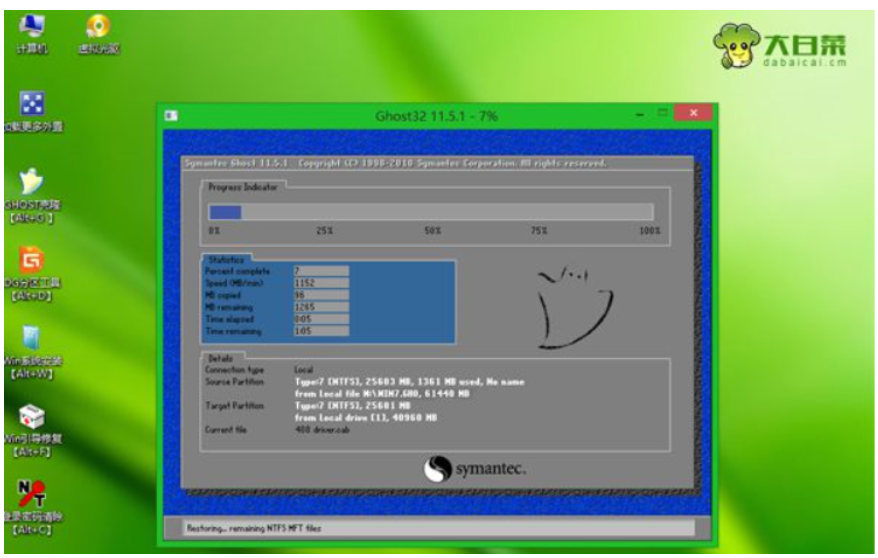Image resolution: width=878 pixels, height=558 pixels.
Task: Minimize the Ghost32 window
Action: [x=640, y=114]
